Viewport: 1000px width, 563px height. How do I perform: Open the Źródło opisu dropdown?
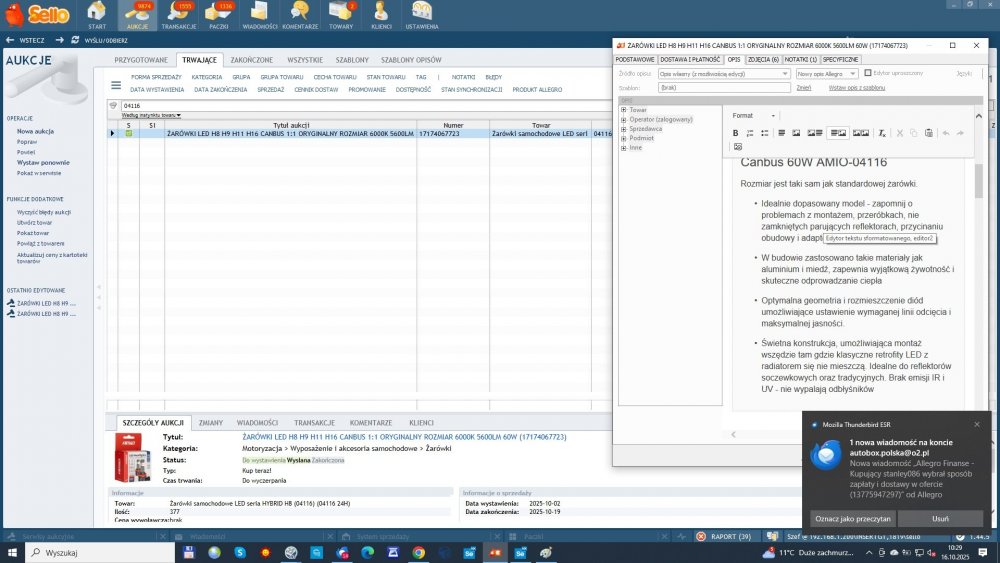[x=723, y=74]
